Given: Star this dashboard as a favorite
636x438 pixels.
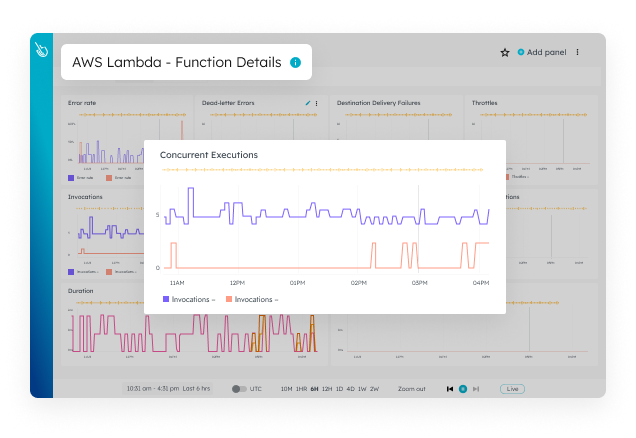Looking at the screenshot, I should [505, 52].
